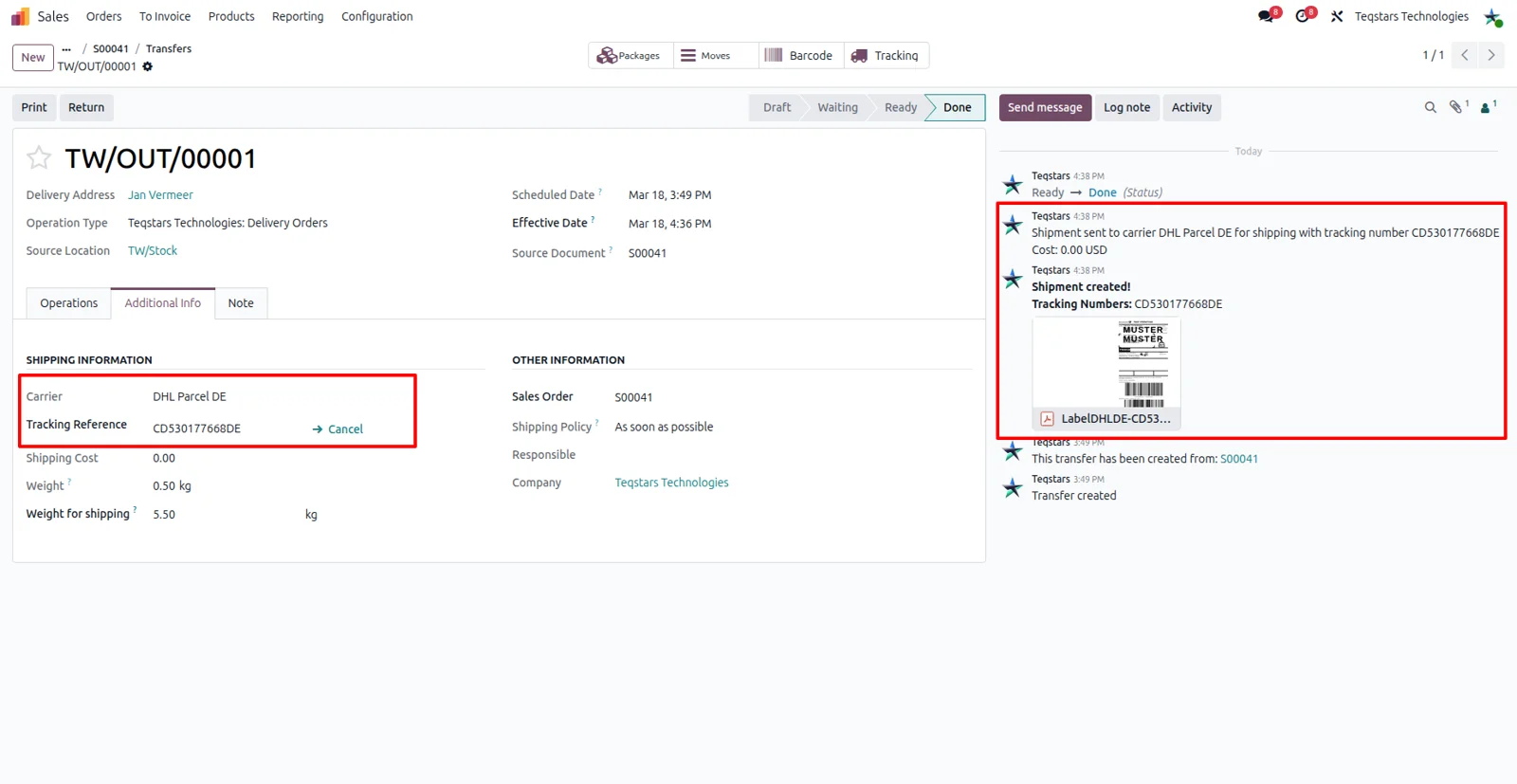1517x784 pixels.
Task: Switch to the Note tab
Action: pos(241,303)
